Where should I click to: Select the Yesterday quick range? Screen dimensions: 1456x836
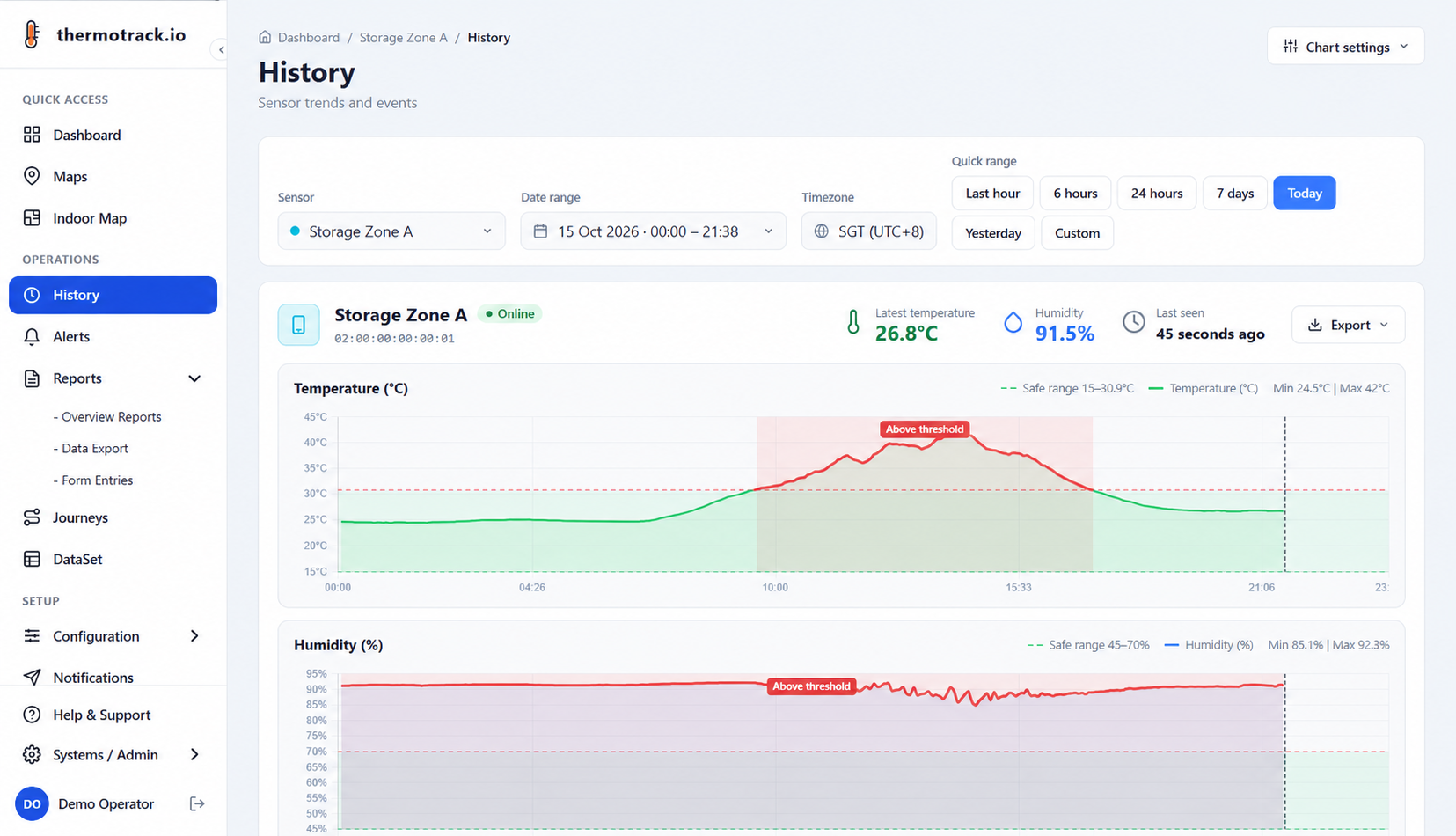(992, 233)
